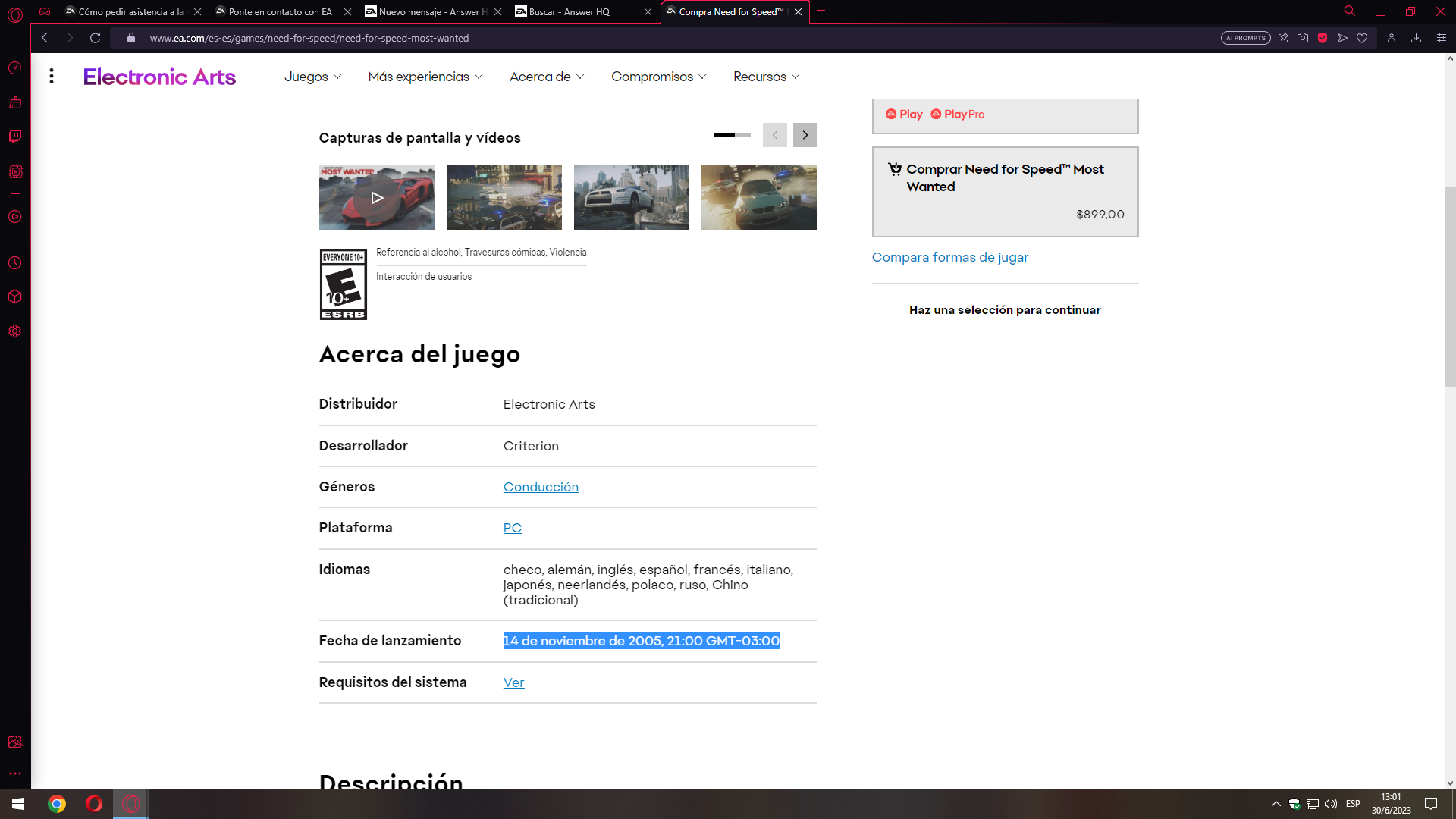
Task: Open the sidebar three-dots more options
Action: point(15,773)
